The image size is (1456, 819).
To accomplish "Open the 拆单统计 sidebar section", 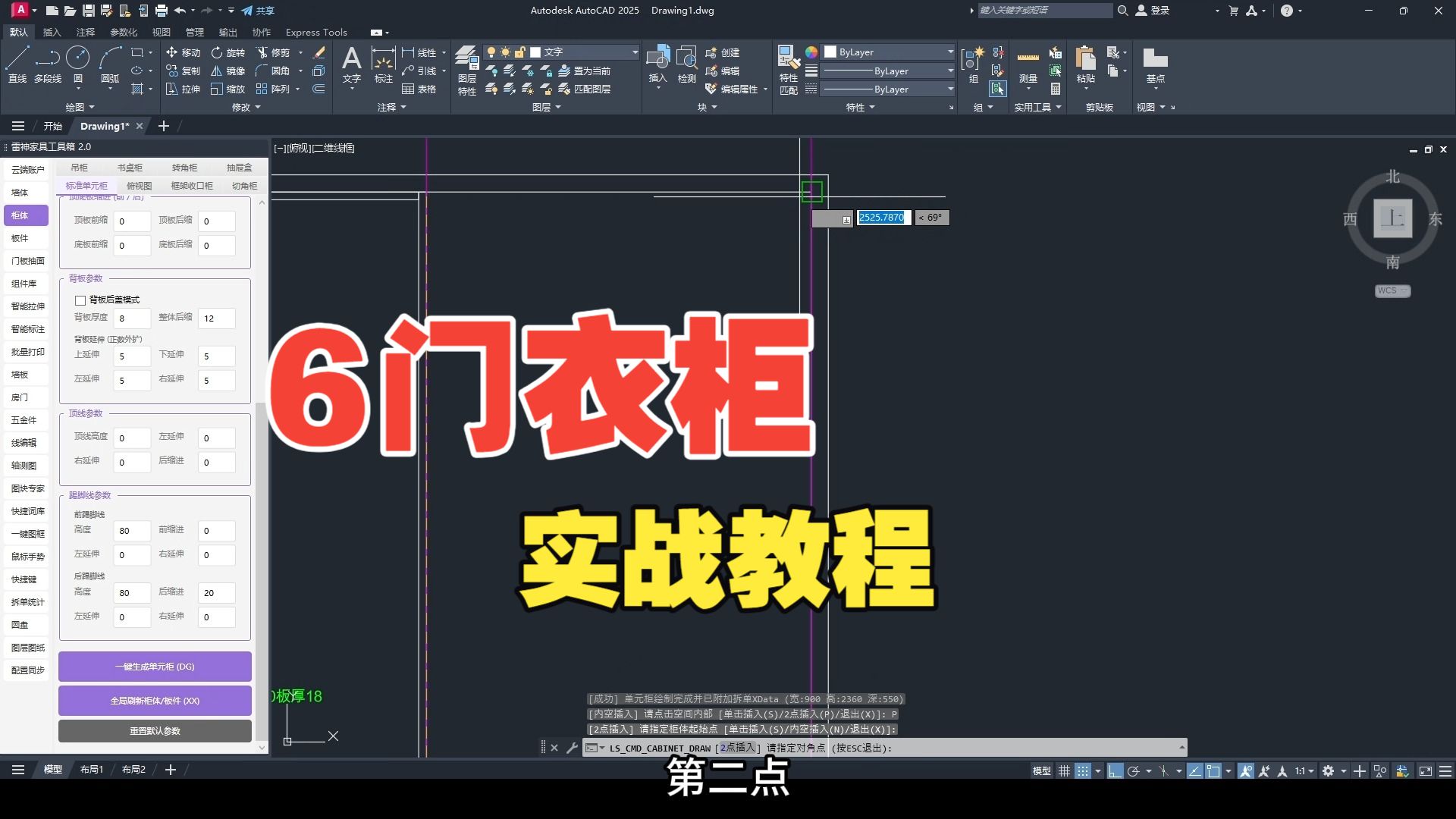I will tap(26, 602).
